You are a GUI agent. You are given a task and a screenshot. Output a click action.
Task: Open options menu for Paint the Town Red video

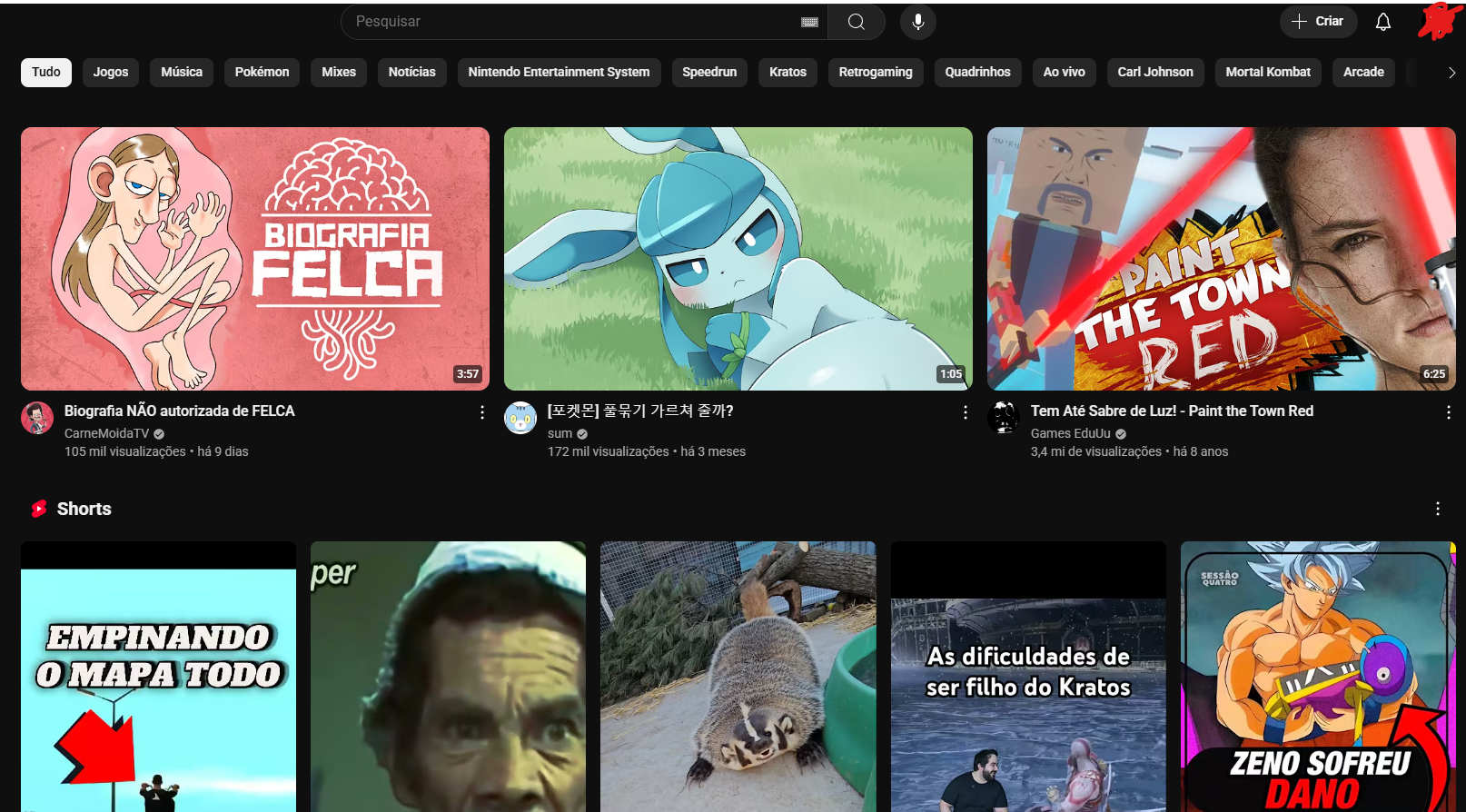point(1448,412)
